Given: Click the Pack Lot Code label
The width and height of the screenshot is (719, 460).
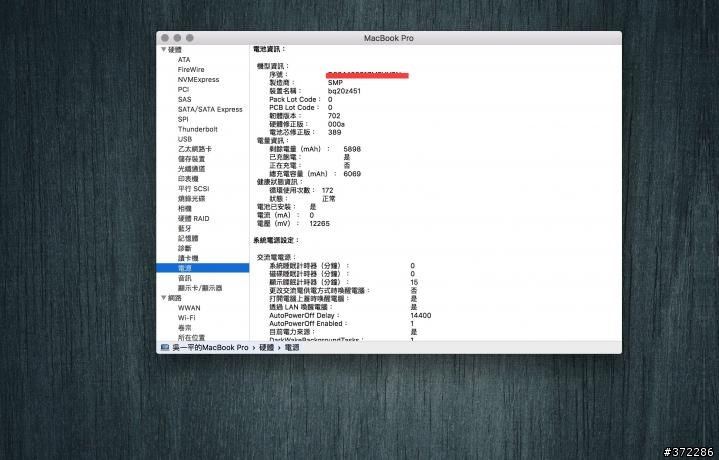Looking at the screenshot, I should pos(294,99).
